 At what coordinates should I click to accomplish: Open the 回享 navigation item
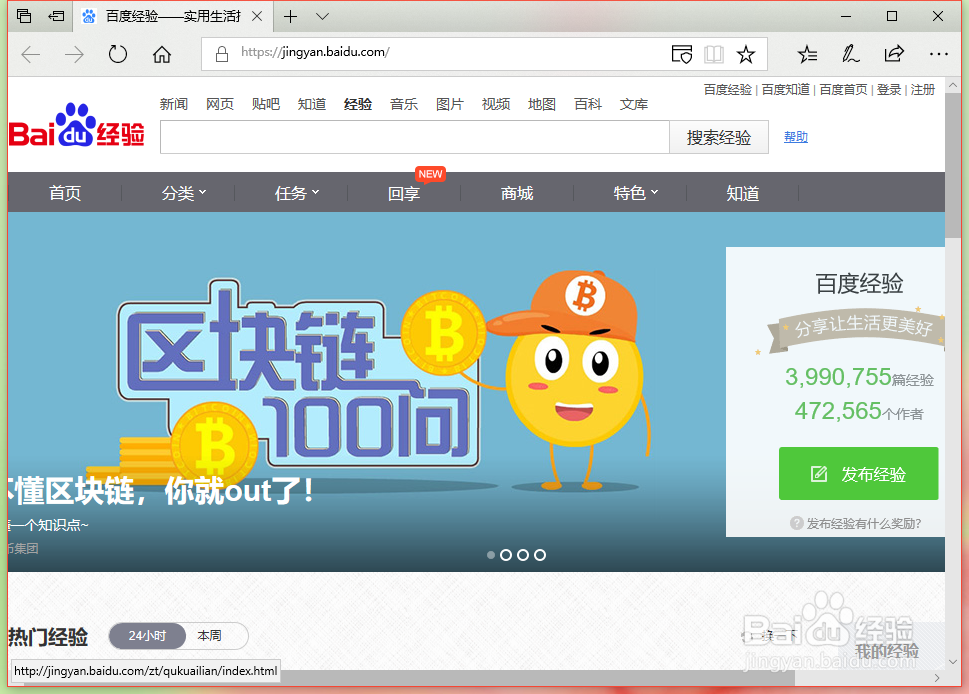click(x=404, y=193)
